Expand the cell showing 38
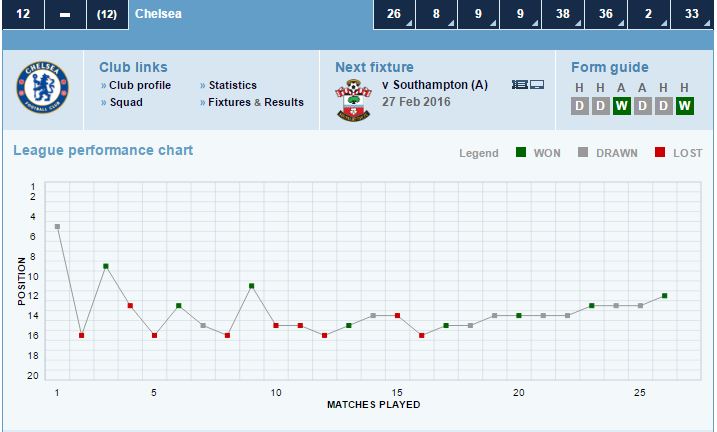The height and width of the screenshot is (432, 717). point(564,15)
